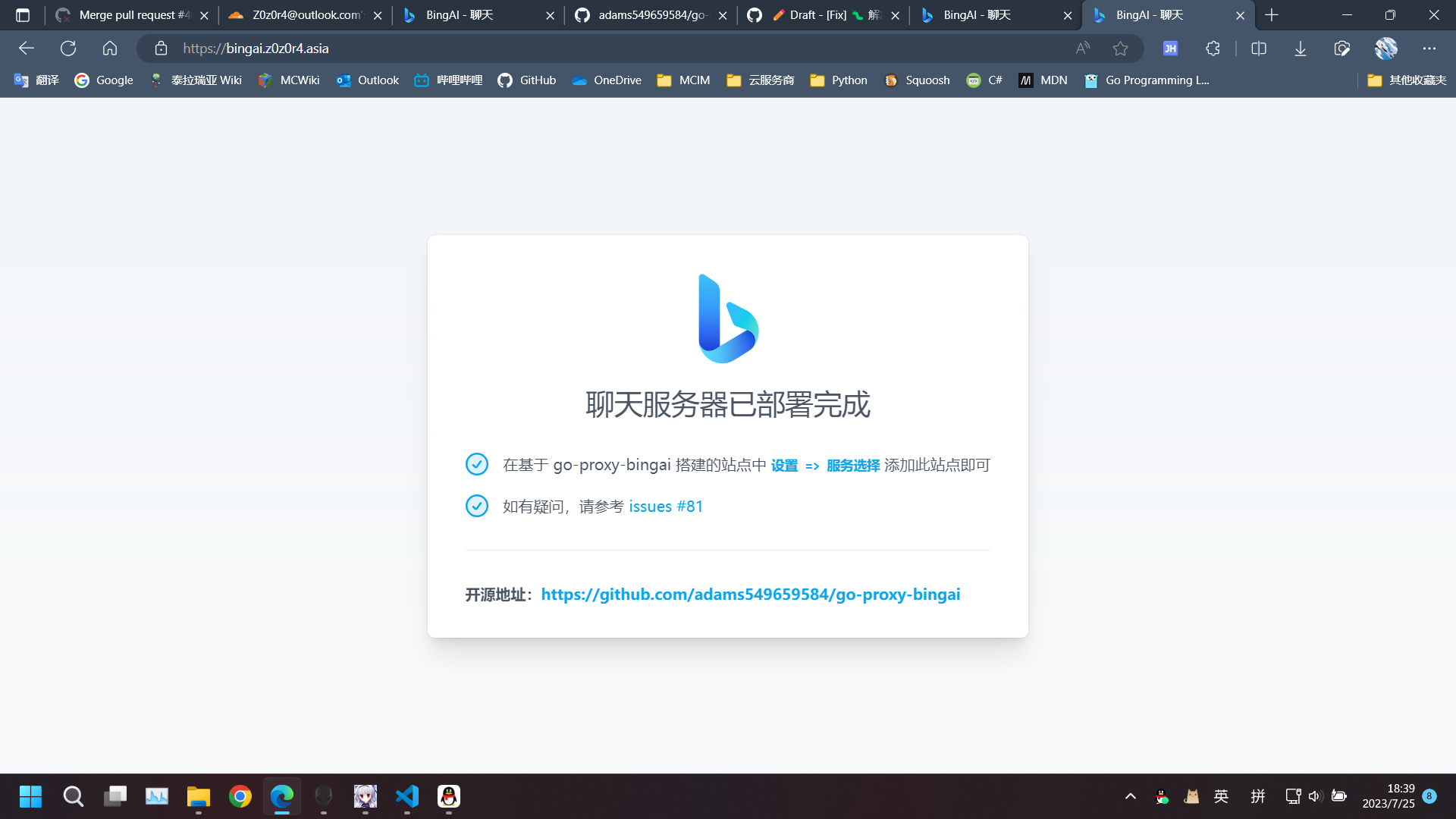
Task: Open the tab actions menu
Action: tap(22, 14)
